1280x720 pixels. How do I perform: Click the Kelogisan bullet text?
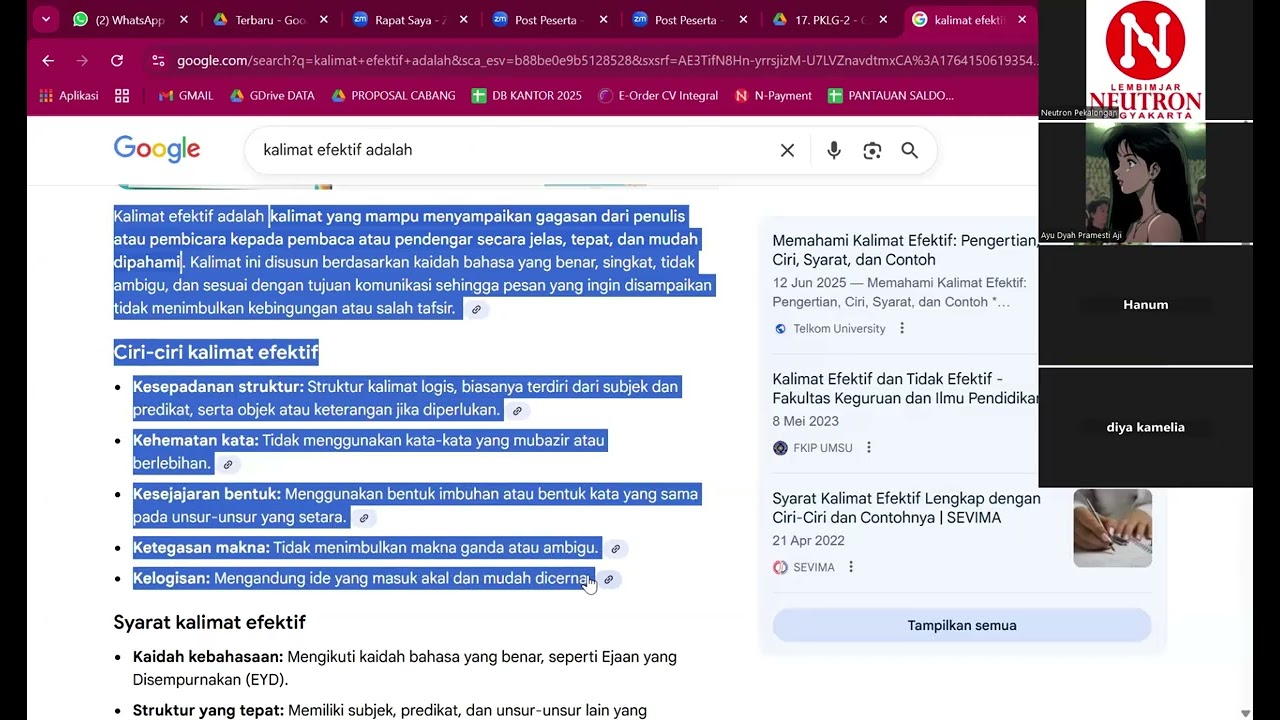(x=363, y=578)
